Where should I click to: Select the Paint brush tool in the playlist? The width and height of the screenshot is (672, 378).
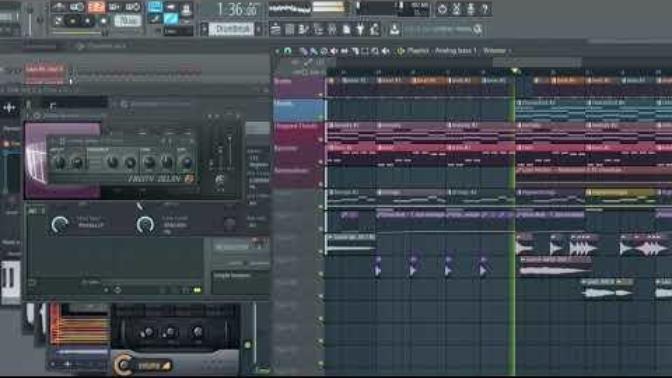pyautogui.click(x=313, y=51)
